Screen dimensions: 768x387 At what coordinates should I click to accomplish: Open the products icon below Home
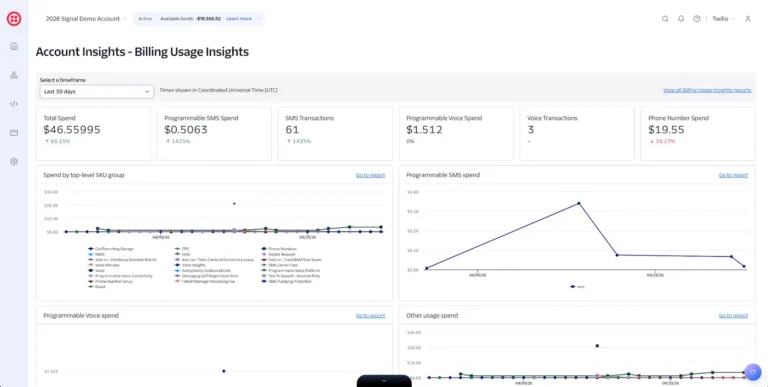click(x=14, y=75)
